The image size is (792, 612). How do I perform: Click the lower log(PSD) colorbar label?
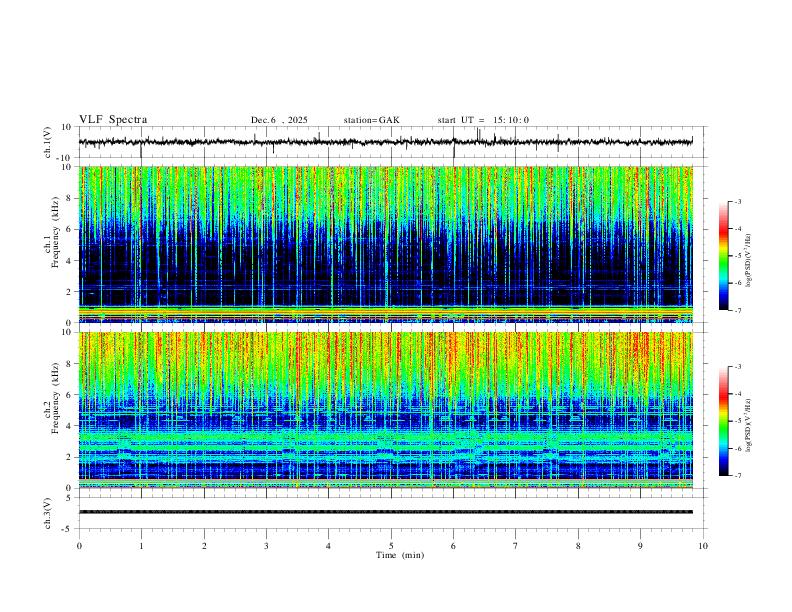(x=748, y=425)
